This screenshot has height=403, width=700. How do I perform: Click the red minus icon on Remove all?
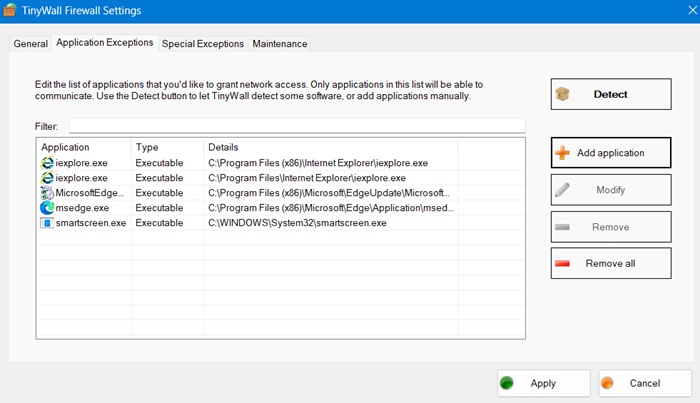(562, 263)
